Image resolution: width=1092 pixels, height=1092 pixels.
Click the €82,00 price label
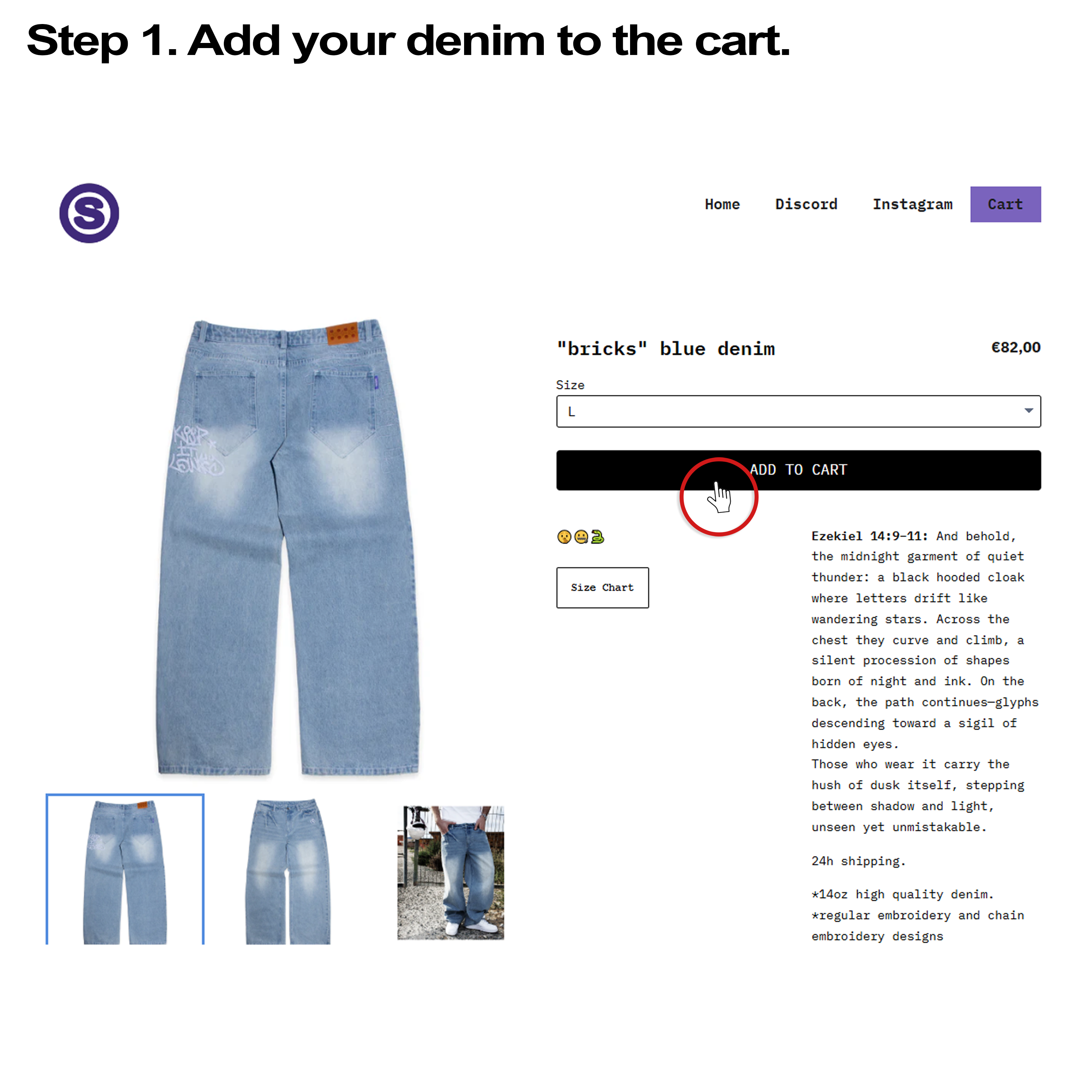pyautogui.click(x=1016, y=347)
